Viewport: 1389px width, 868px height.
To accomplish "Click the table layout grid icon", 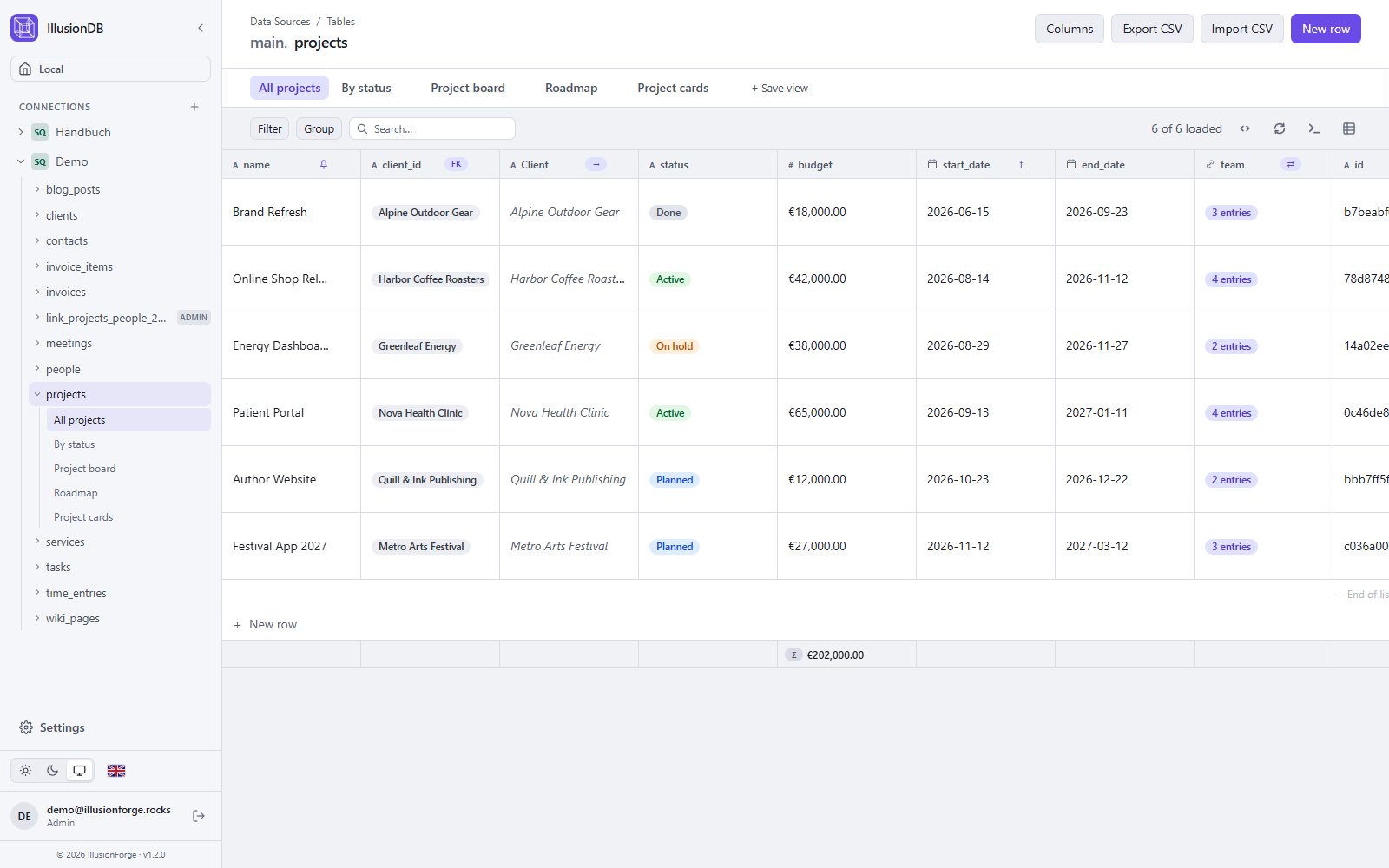I will [x=1349, y=128].
